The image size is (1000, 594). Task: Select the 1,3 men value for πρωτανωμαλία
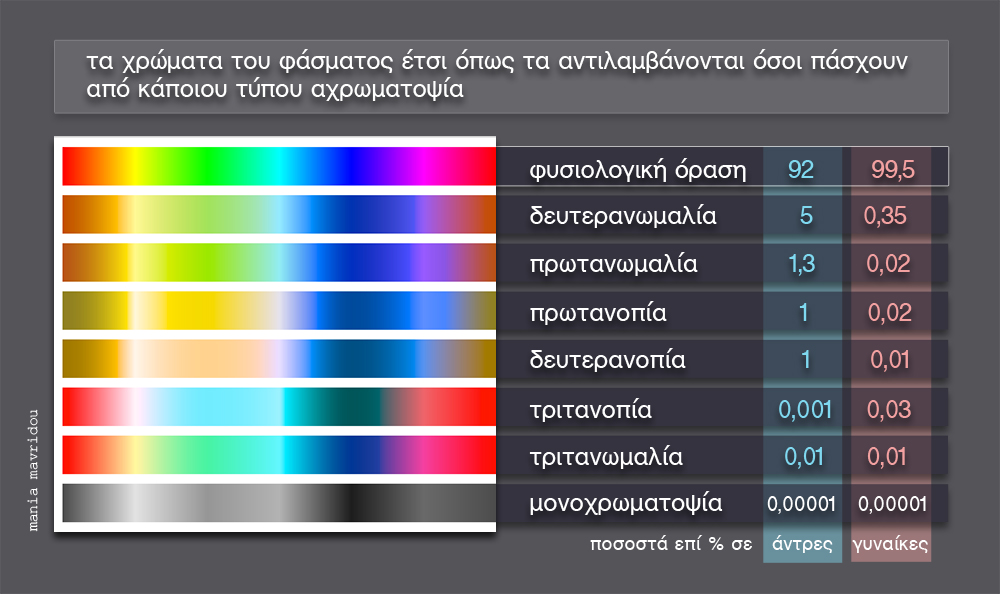point(804,265)
